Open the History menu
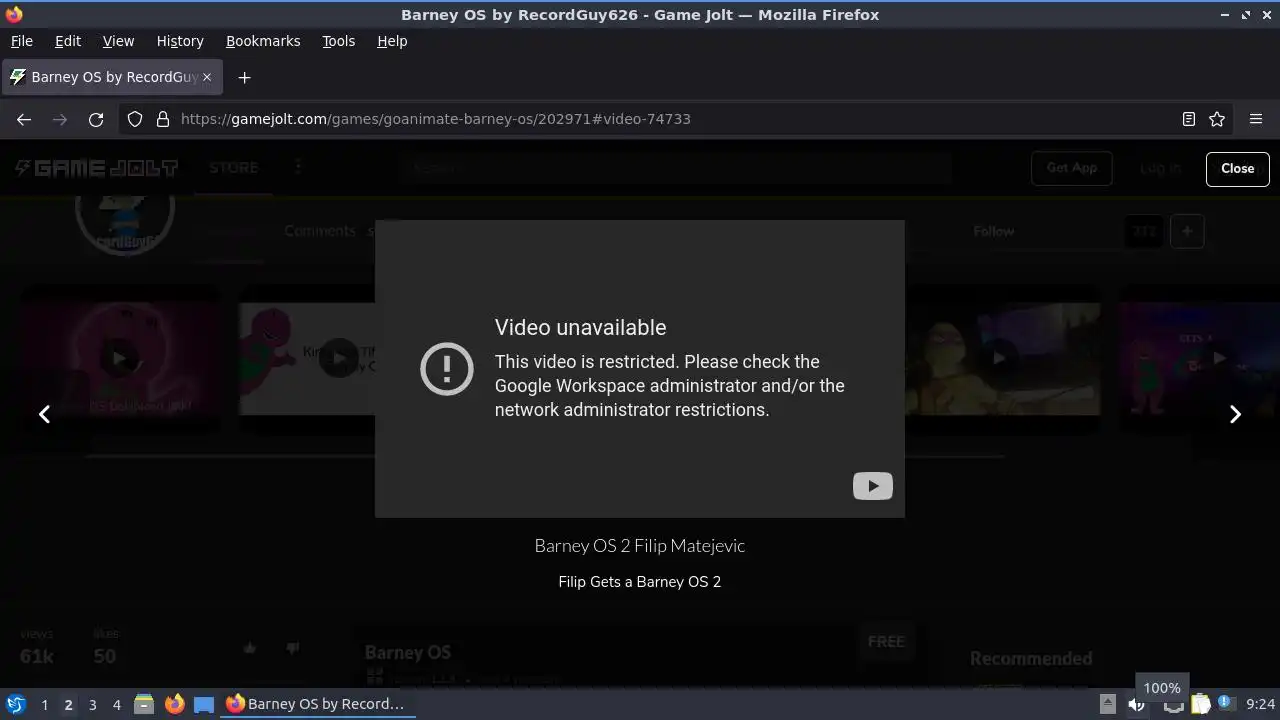1280x720 pixels. (180, 41)
